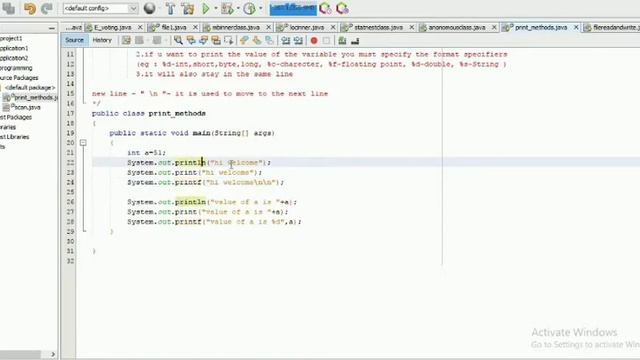Image resolution: width=640 pixels, height=360 pixels.
Task: Click the Projects panel scrollbar right arrow
Action: [53, 354]
